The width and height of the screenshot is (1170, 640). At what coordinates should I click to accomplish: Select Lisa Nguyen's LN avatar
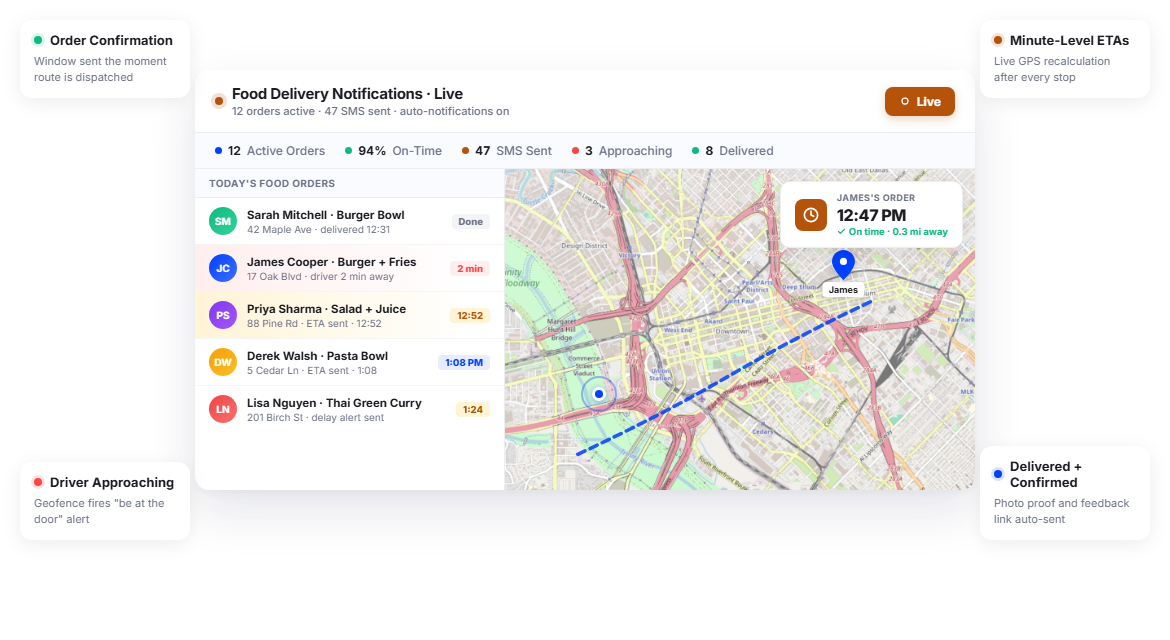coord(222,410)
